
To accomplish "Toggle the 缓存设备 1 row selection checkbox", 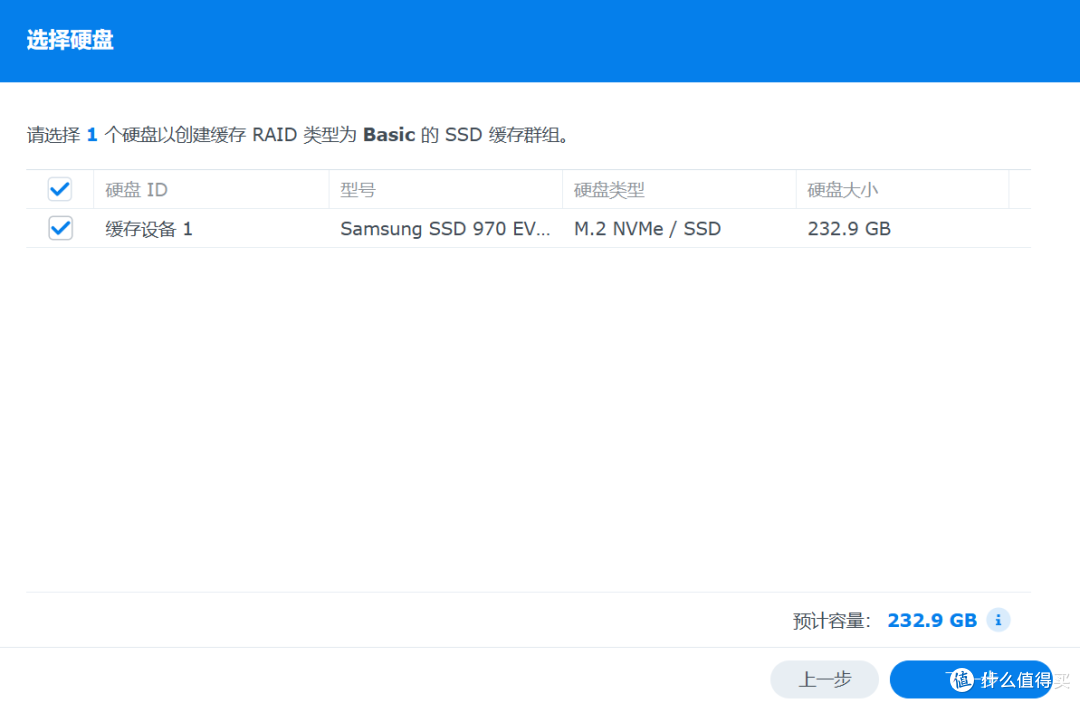I will click(60, 228).
